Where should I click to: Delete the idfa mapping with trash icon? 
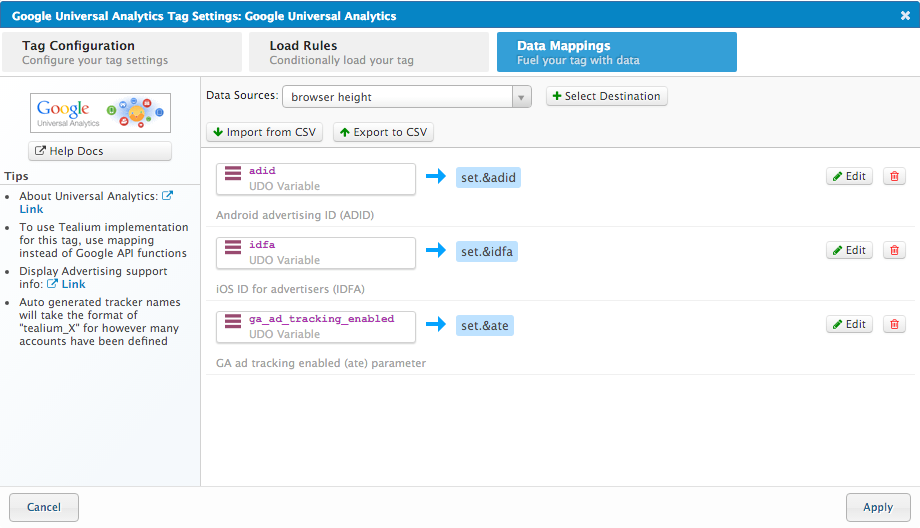click(x=894, y=250)
